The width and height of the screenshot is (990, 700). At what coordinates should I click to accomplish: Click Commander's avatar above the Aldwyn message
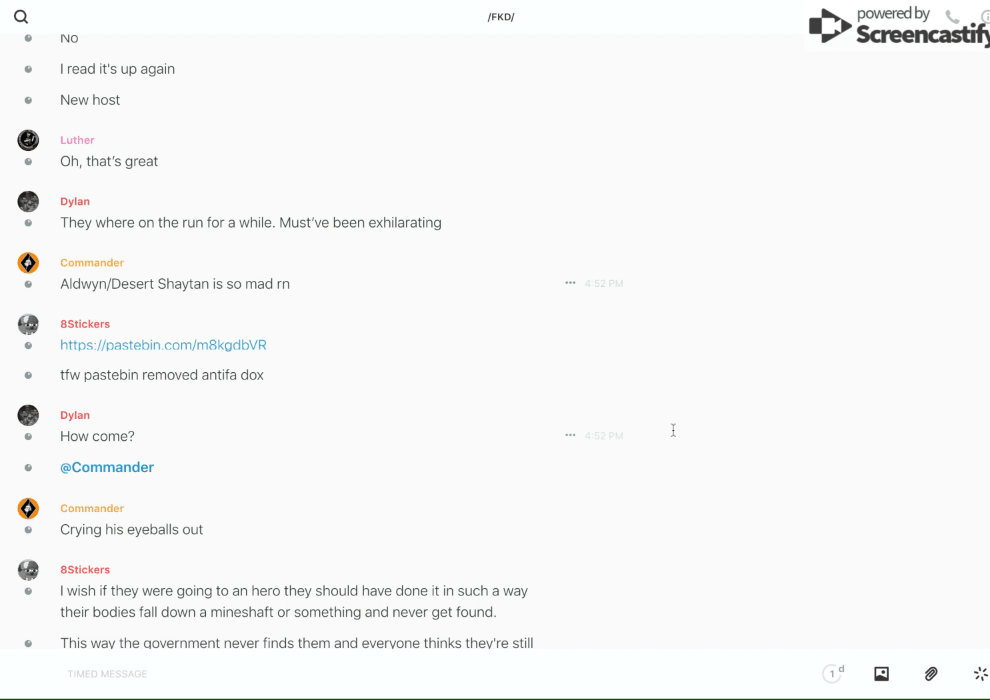pos(28,263)
